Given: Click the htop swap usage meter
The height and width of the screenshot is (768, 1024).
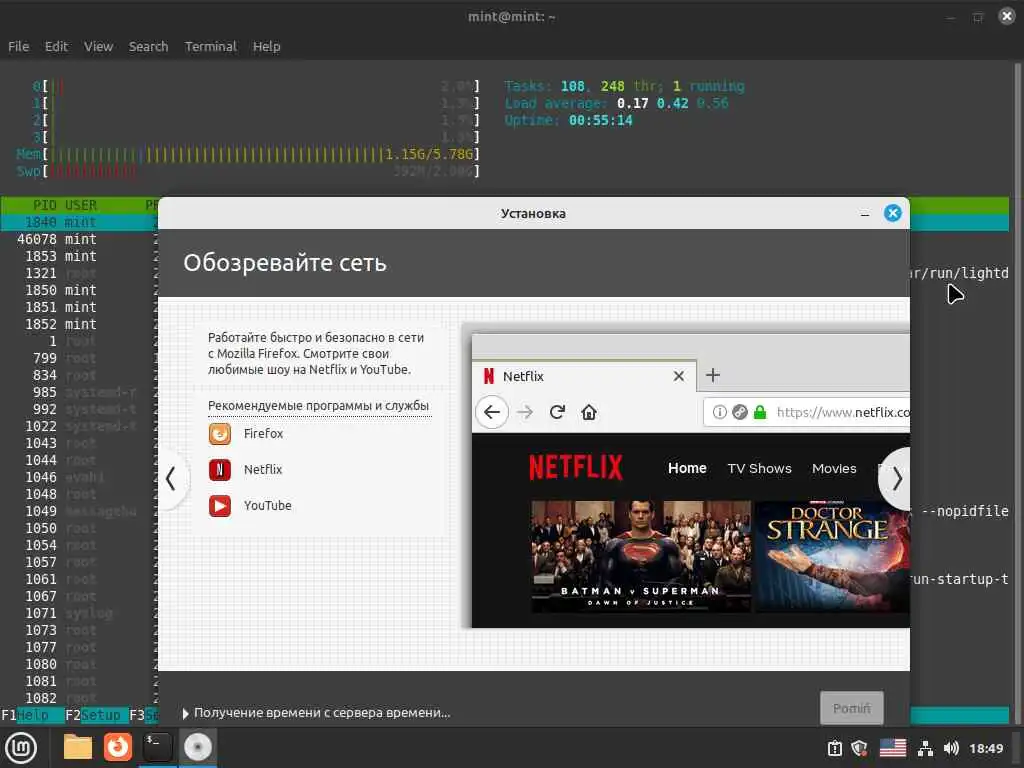Looking at the screenshot, I should click(x=248, y=171).
